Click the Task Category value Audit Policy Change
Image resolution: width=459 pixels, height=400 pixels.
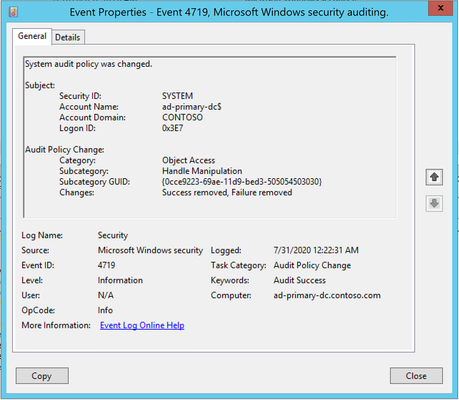(312, 265)
